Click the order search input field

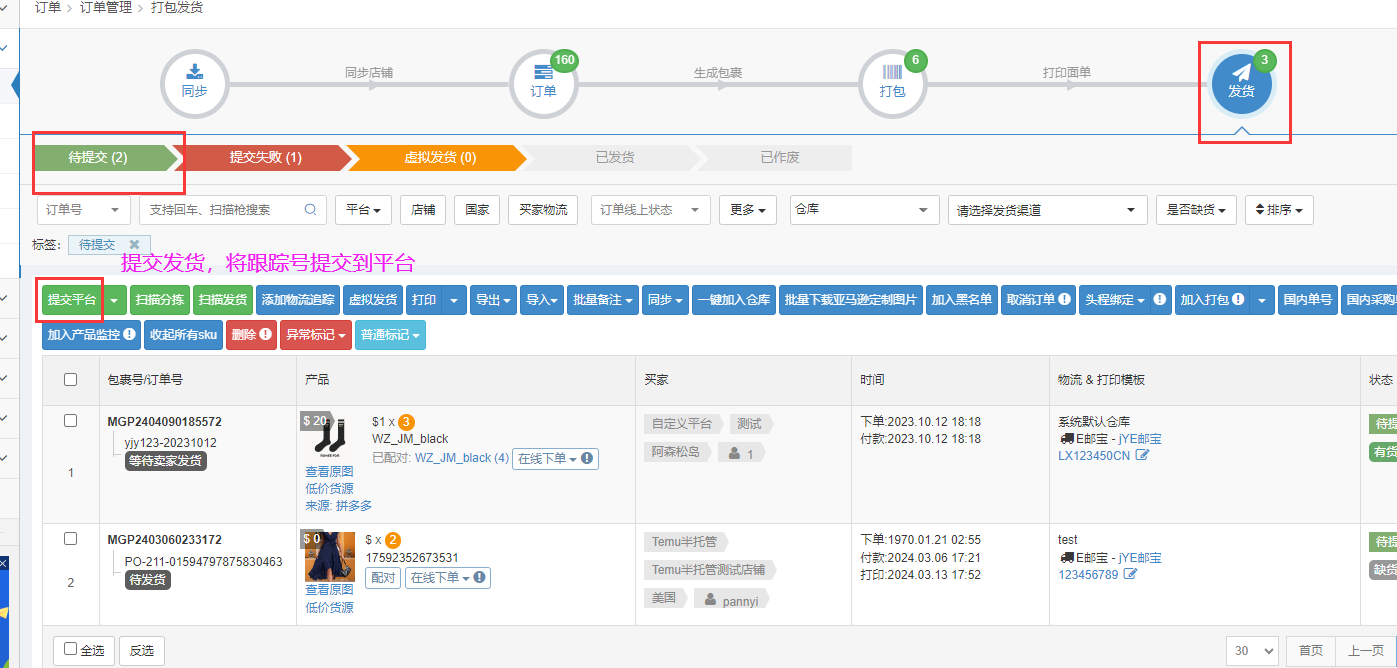tap(220, 210)
